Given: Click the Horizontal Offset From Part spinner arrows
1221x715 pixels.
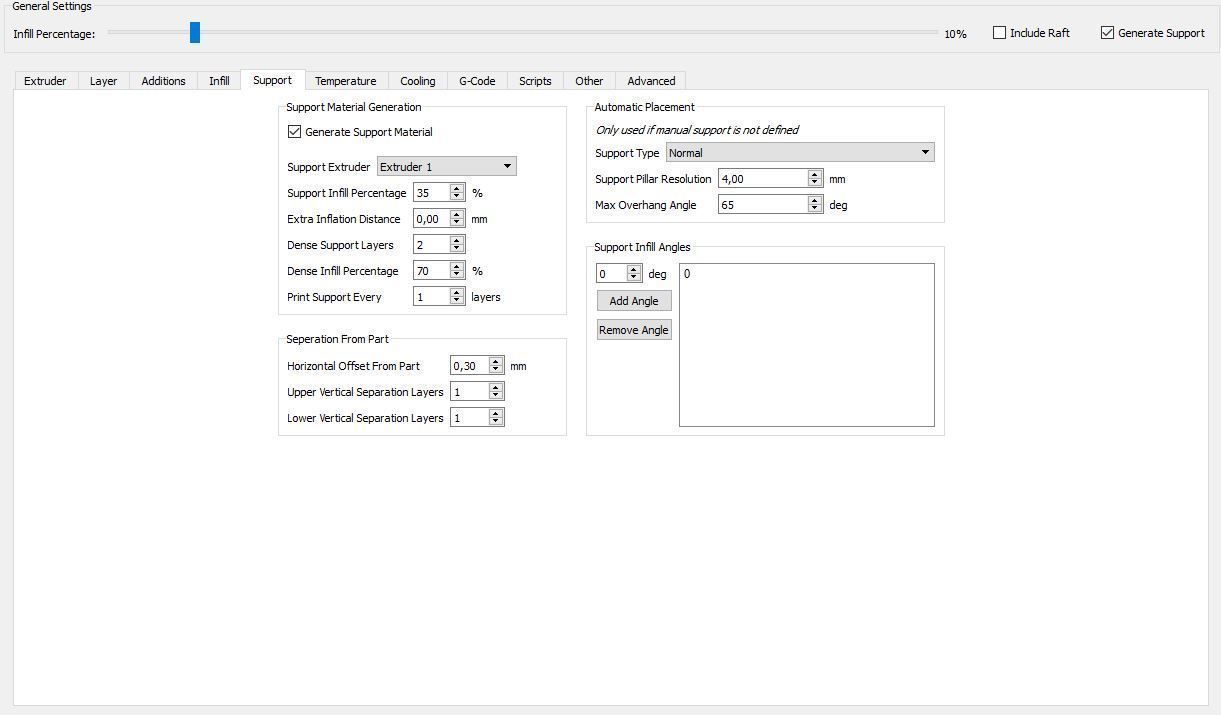Looking at the screenshot, I should click(x=496, y=366).
